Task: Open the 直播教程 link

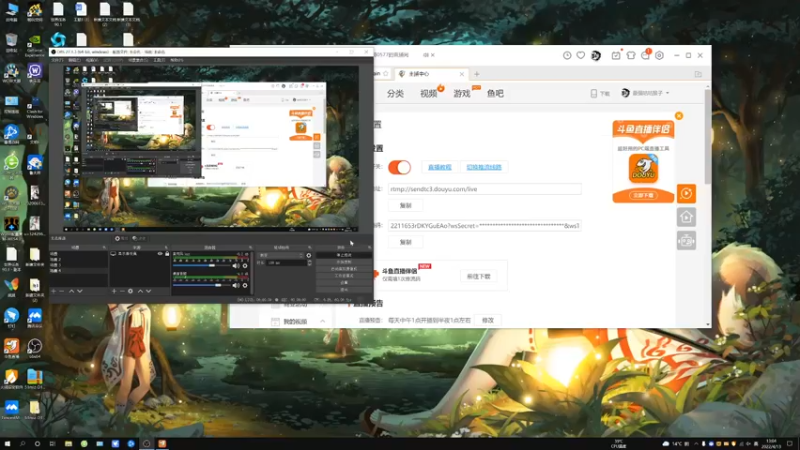Action: [x=439, y=167]
